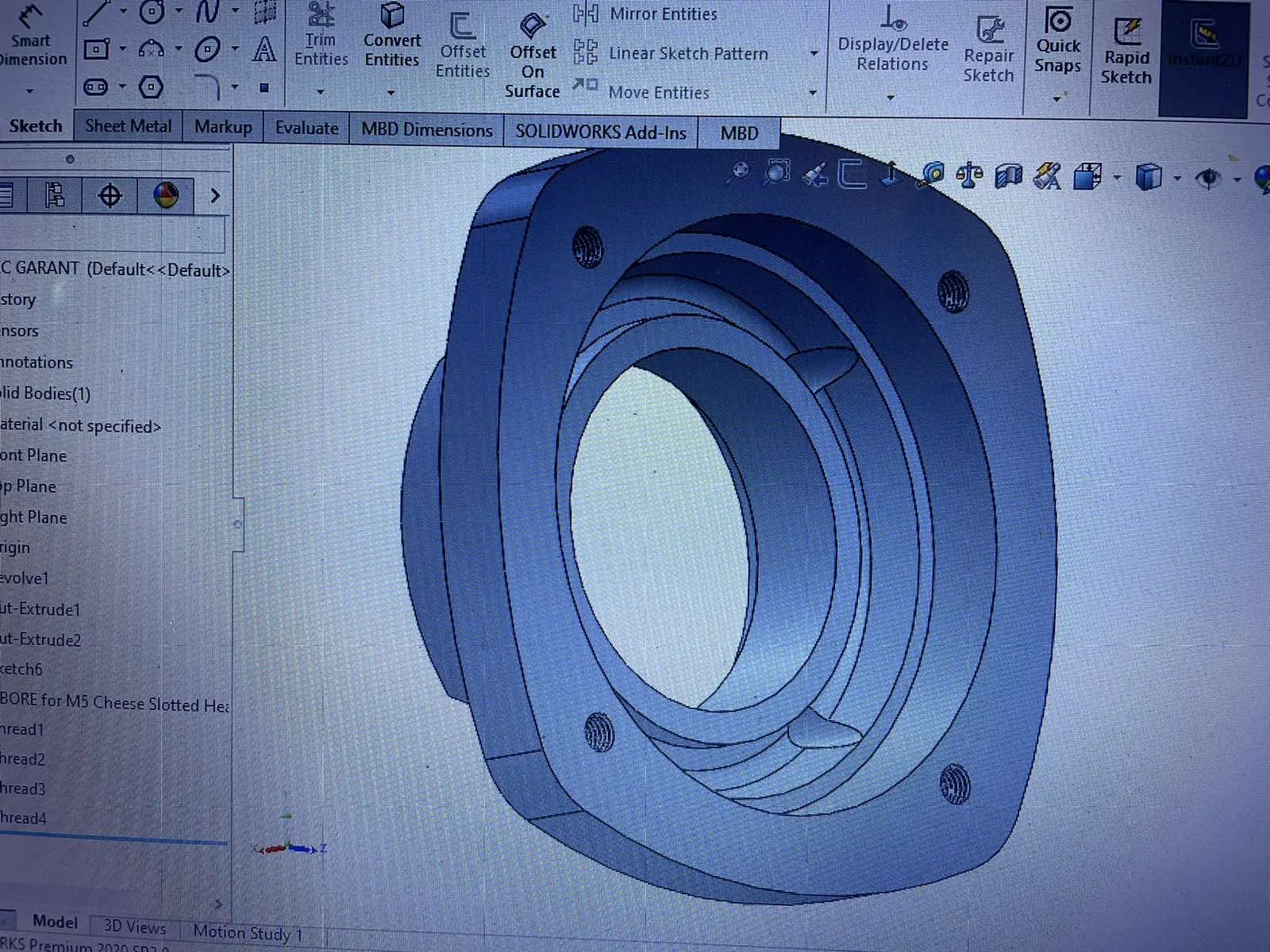Select the Circle sketch tool
This screenshot has width=1270, height=952.
[152, 12]
